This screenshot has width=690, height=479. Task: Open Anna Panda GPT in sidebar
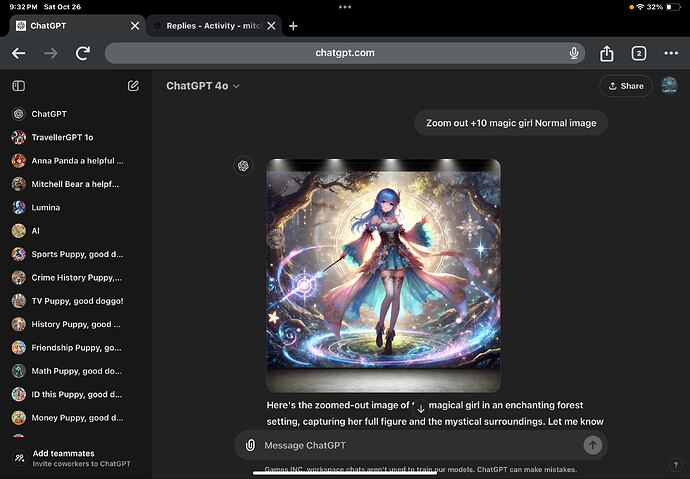(x=76, y=161)
